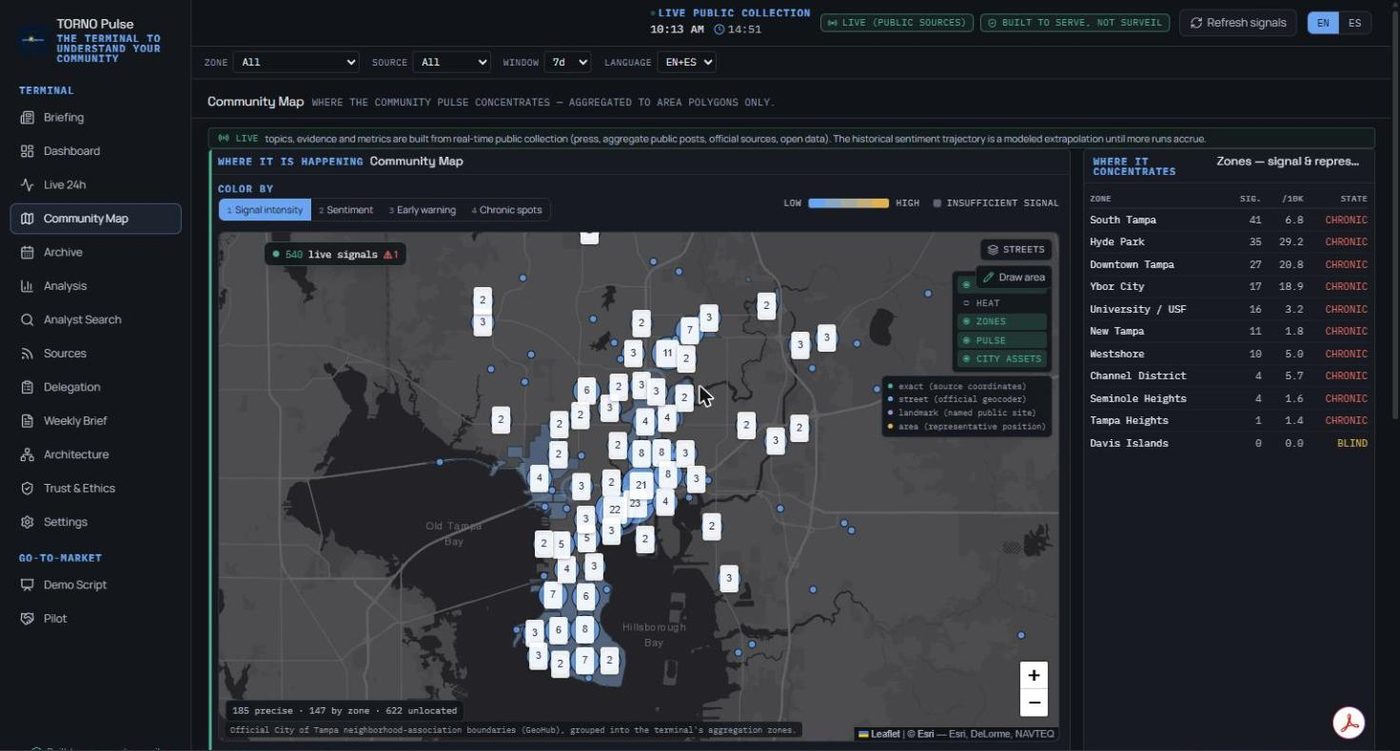1400x751 pixels.
Task: Select the Signal intensity tab
Action: point(265,210)
